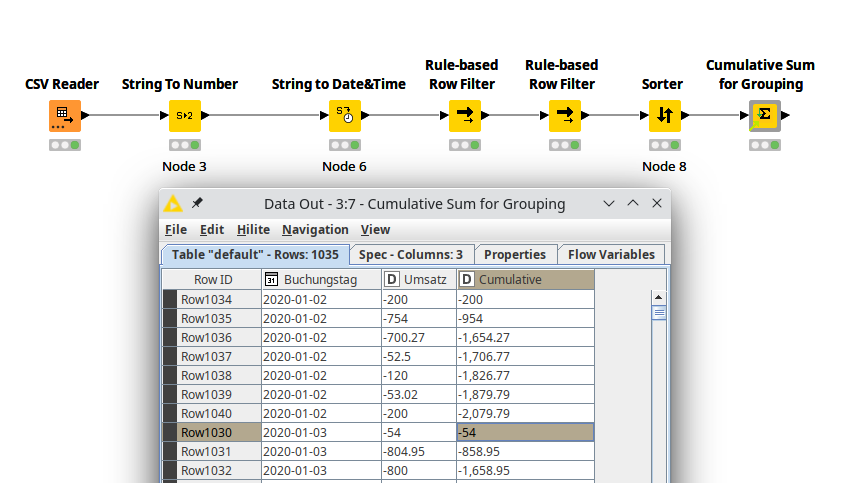This screenshot has width=853, height=483.
Task: Switch to Spec - Columns: 3 tab
Action: pyautogui.click(x=411, y=254)
